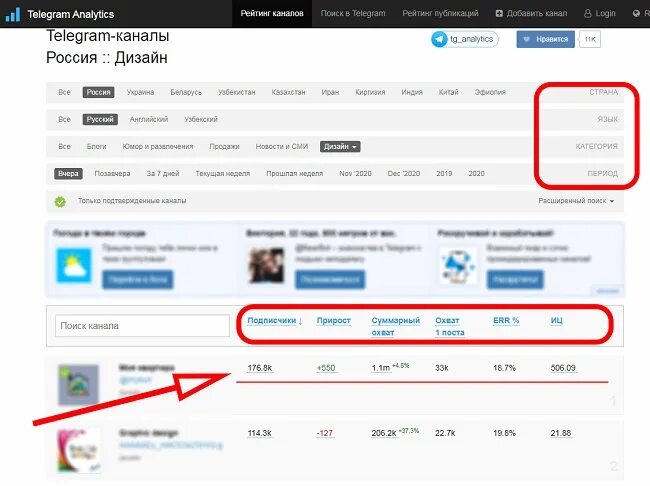
Task: Click the 11K like counter
Action: [x=590, y=39]
